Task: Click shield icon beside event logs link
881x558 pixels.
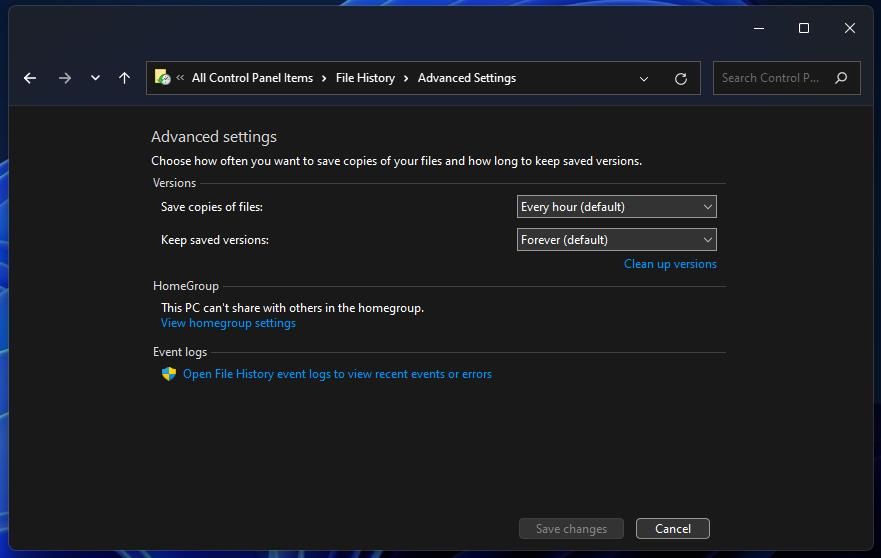Action: coord(169,374)
